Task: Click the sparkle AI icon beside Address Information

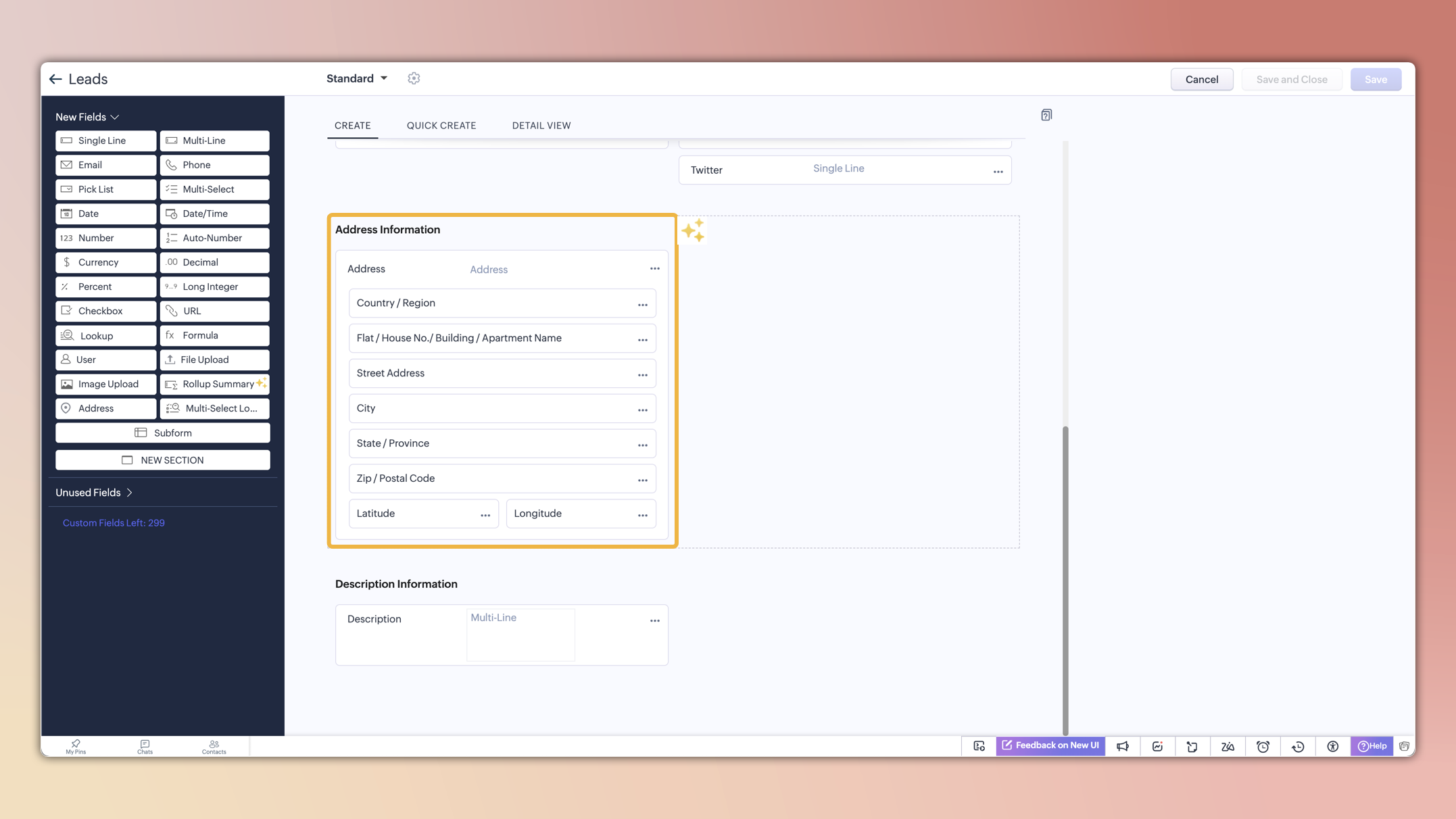Action: tap(693, 230)
